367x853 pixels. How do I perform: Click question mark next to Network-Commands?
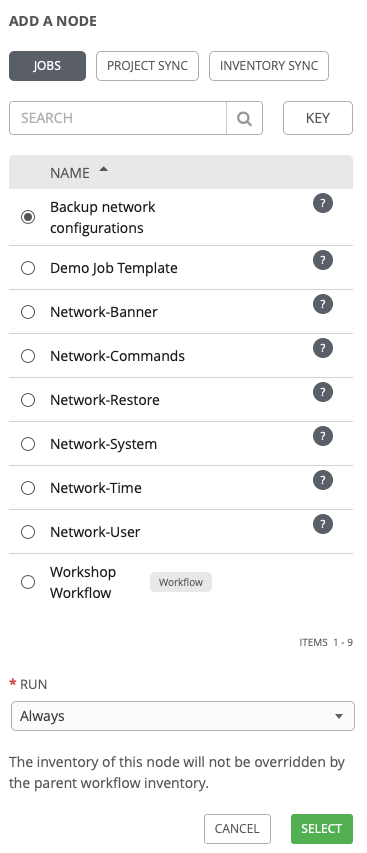coord(323,348)
